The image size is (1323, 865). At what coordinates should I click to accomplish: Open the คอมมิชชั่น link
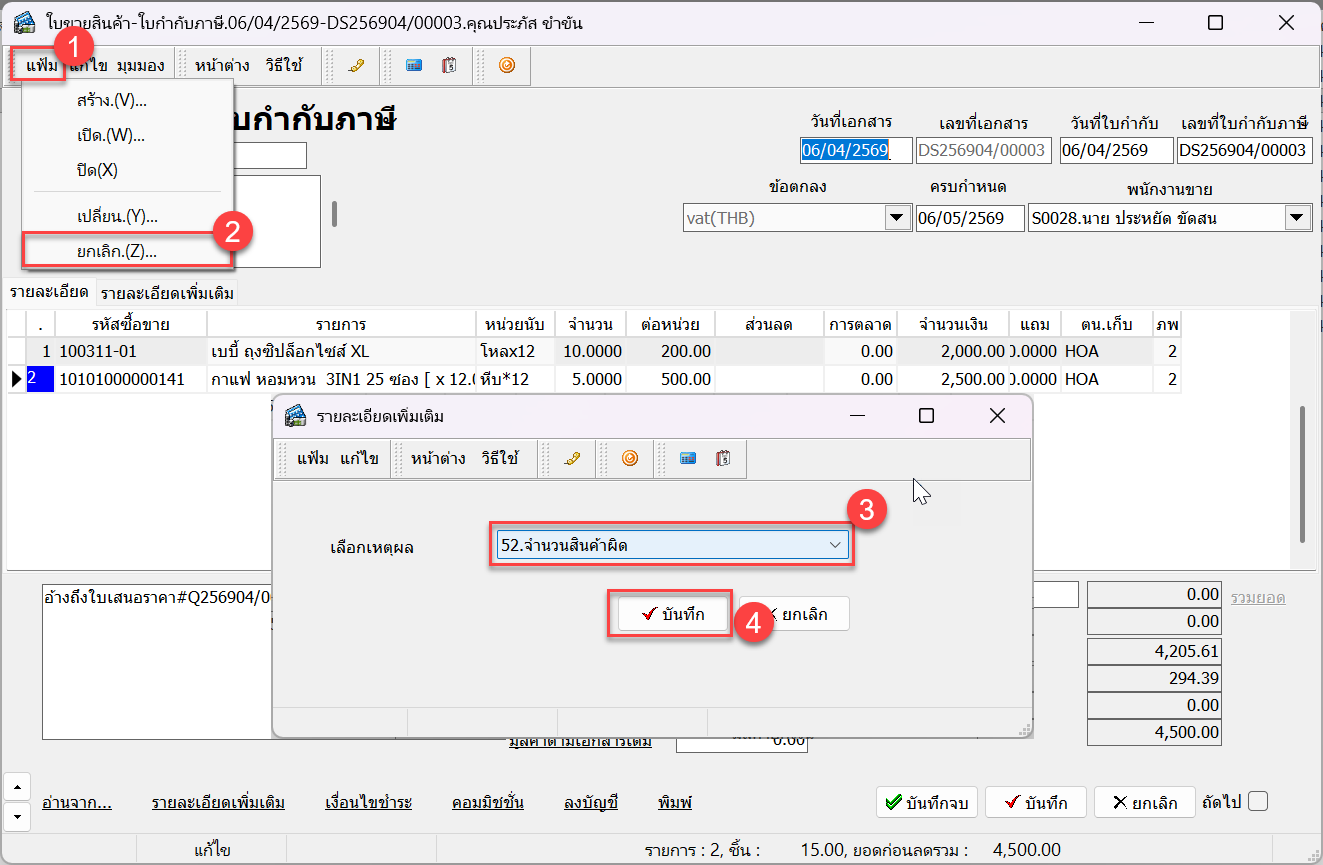487,802
